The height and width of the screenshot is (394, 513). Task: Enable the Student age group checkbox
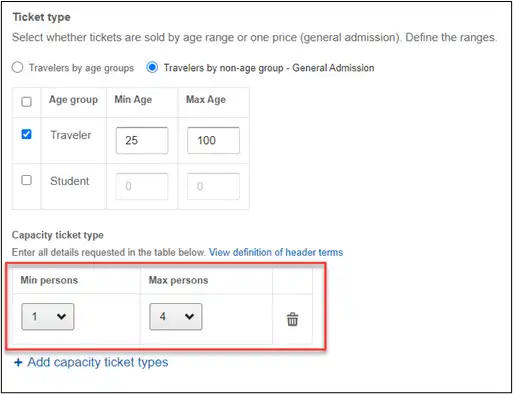[x=26, y=180]
